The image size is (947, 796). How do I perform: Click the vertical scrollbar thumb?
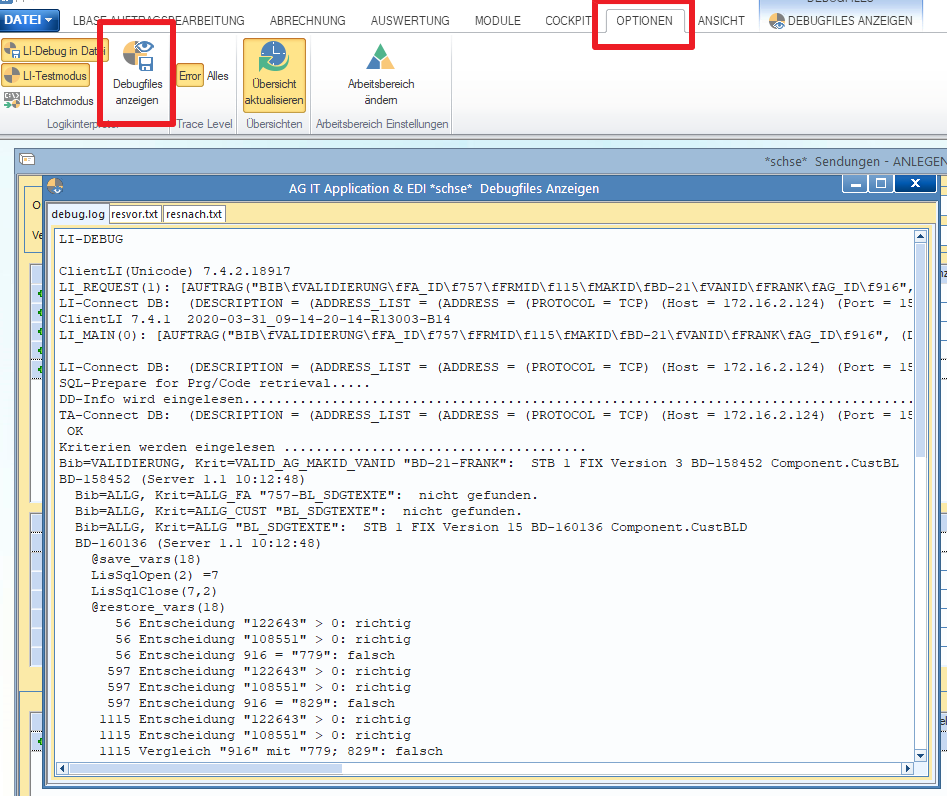(920, 350)
